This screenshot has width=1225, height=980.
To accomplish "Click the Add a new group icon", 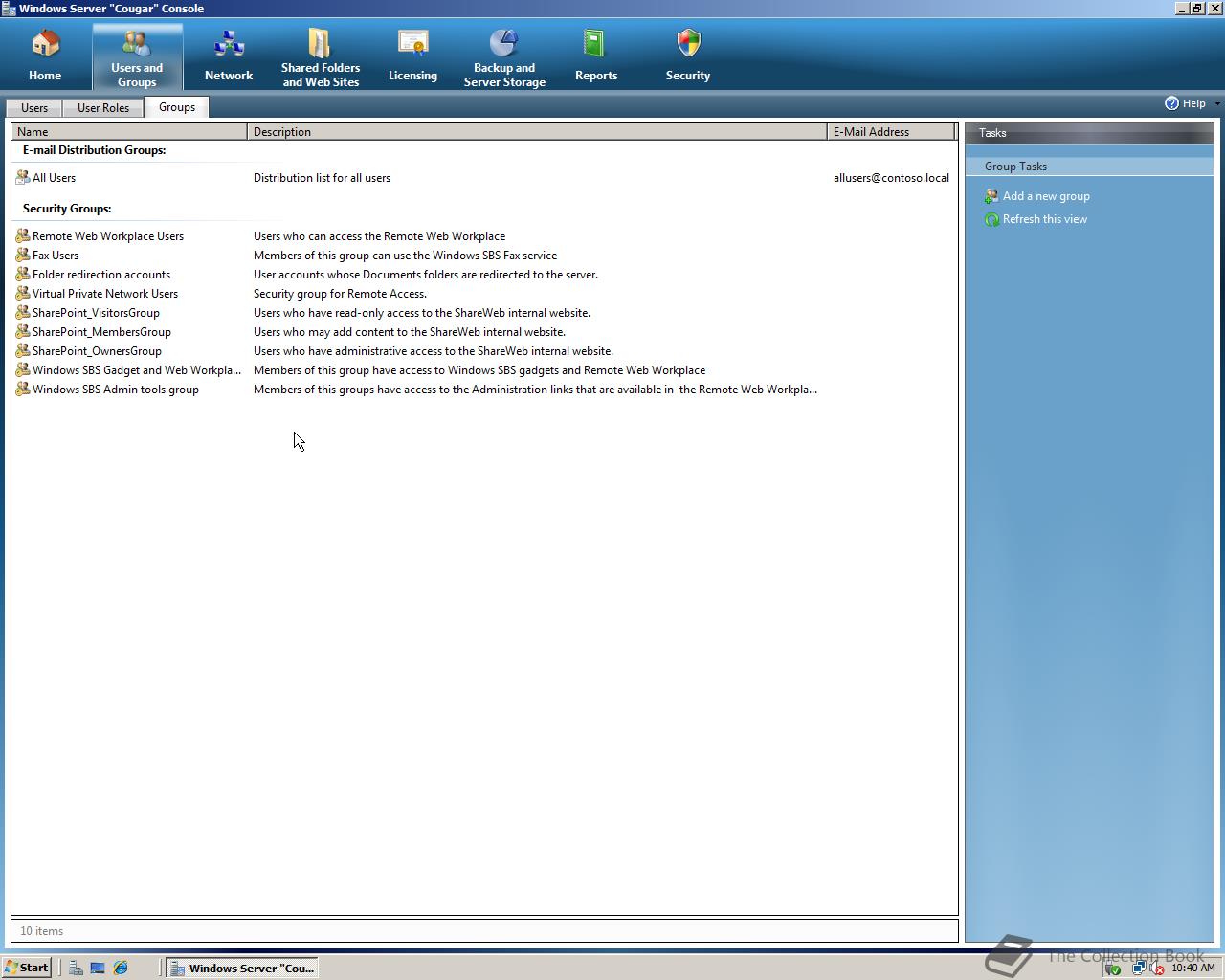I will point(991,196).
